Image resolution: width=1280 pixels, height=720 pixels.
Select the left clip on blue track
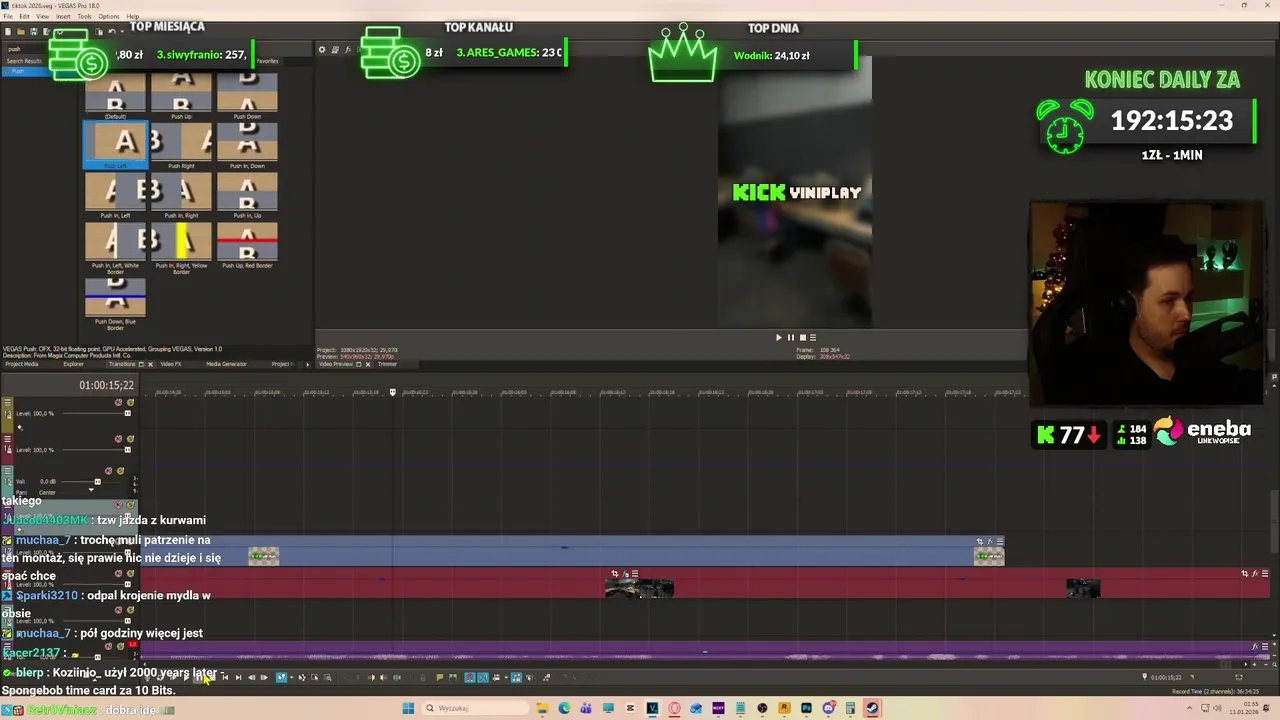[263, 556]
